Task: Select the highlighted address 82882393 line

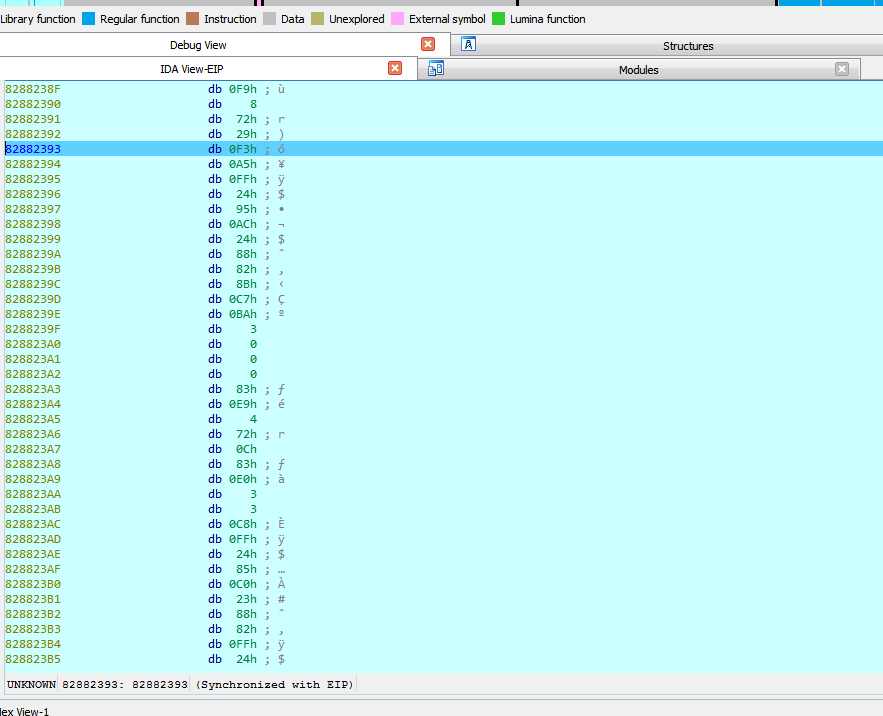Action: 33,149
